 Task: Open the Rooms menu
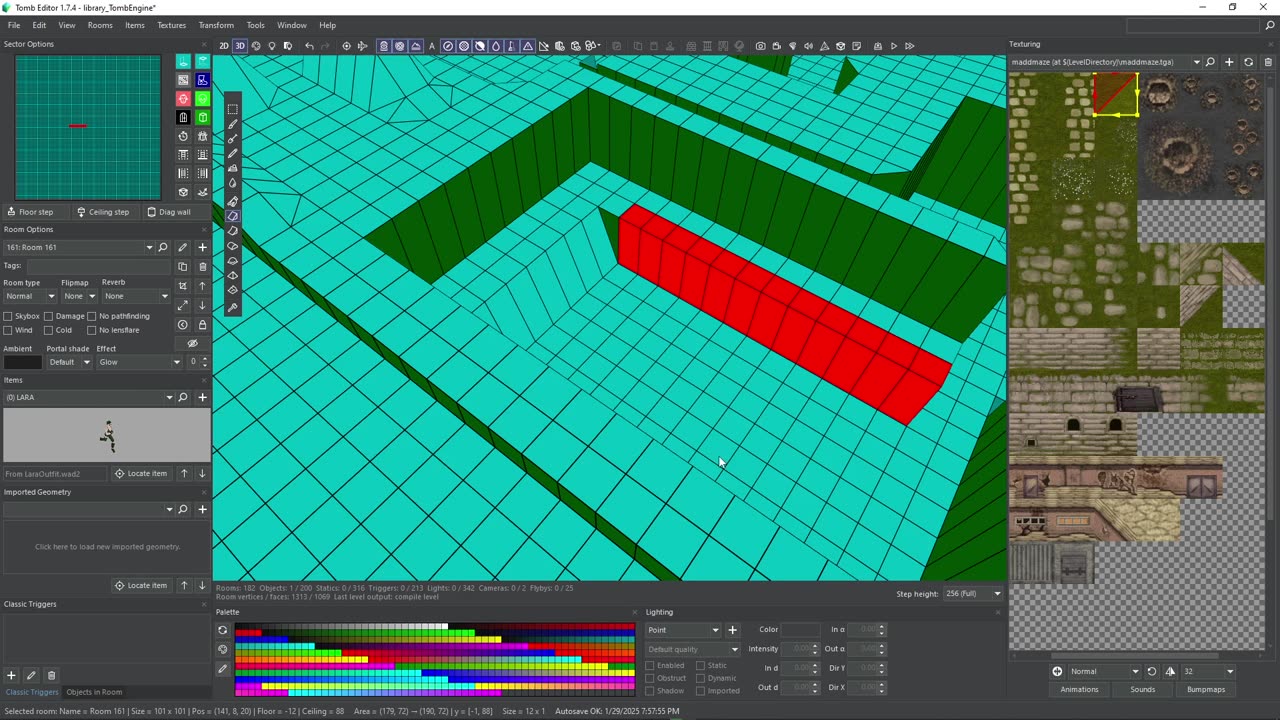pyautogui.click(x=100, y=25)
